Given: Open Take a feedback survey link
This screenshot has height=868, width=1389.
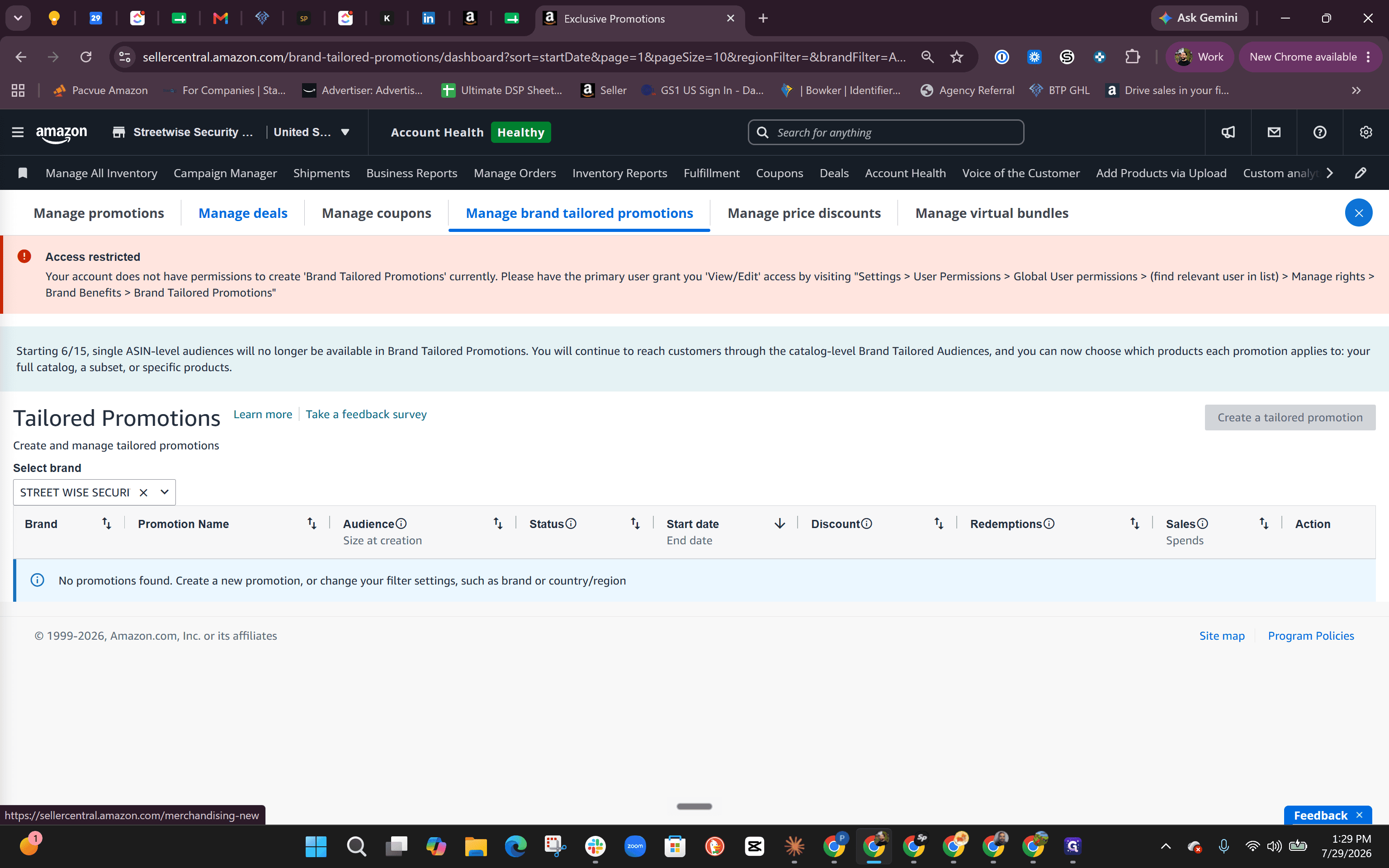Looking at the screenshot, I should pos(366,414).
